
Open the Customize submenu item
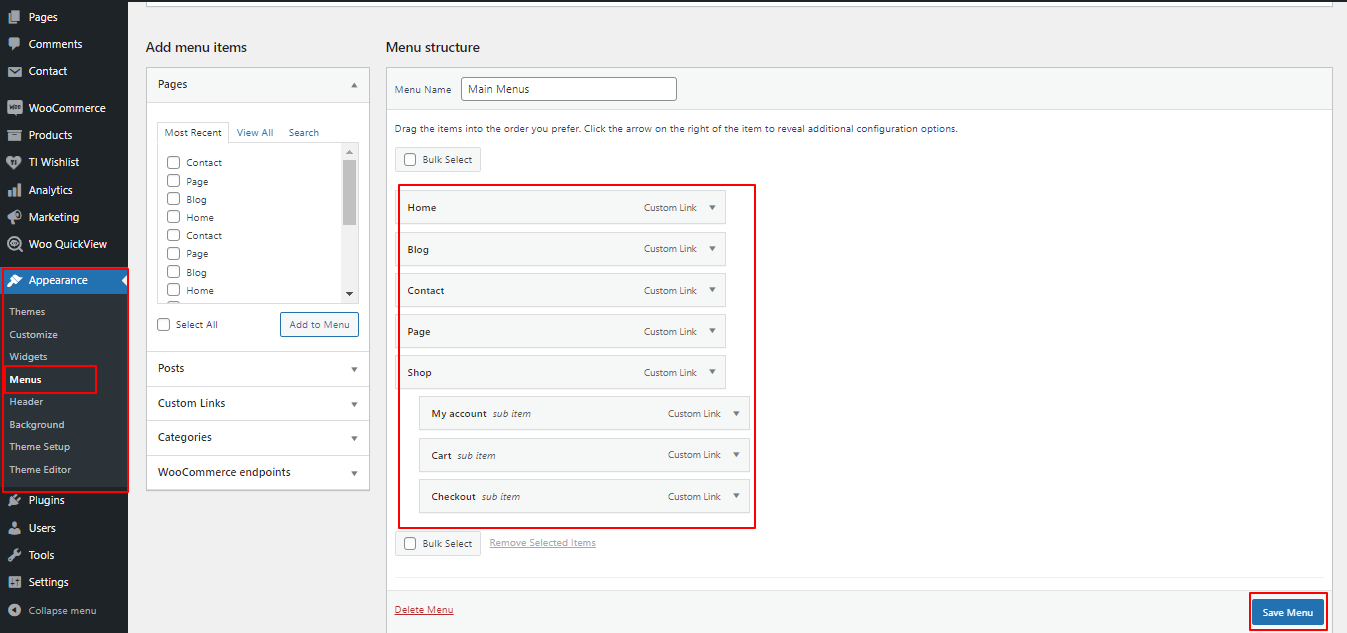tap(33, 334)
